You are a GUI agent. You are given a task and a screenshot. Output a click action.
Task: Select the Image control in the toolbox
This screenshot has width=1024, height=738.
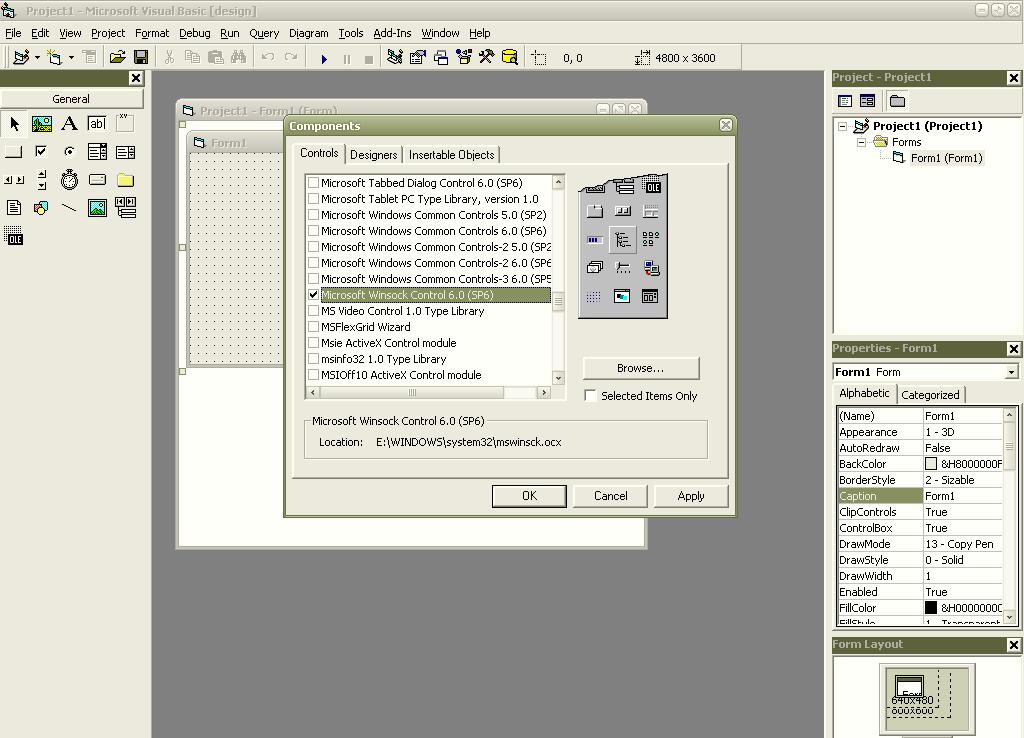pyautogui.click(x=97, y=208)
